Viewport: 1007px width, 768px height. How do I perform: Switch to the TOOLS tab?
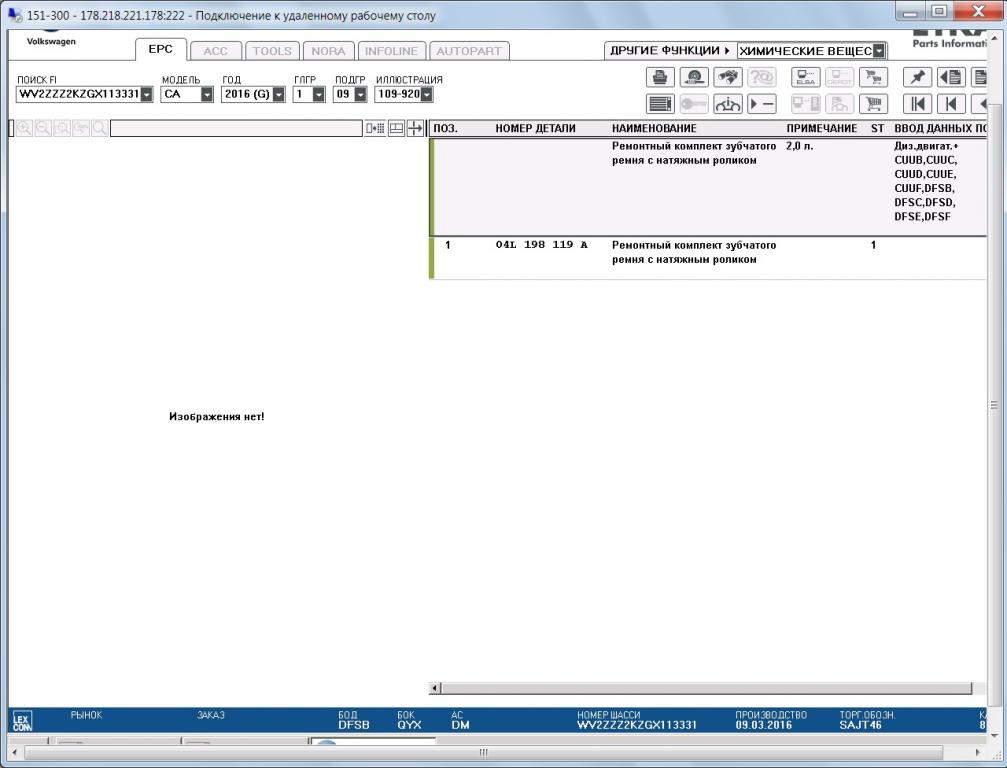[x=272, y=51]
